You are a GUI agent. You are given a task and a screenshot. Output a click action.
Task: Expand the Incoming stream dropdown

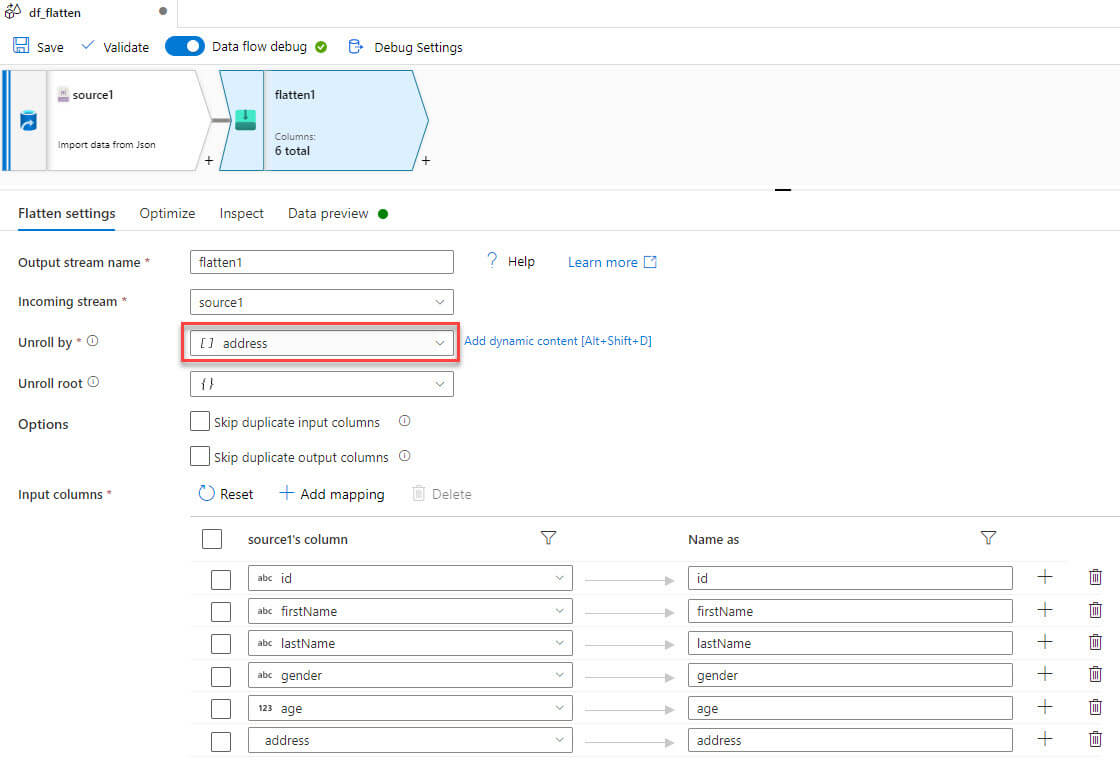(x=321, y=302)
